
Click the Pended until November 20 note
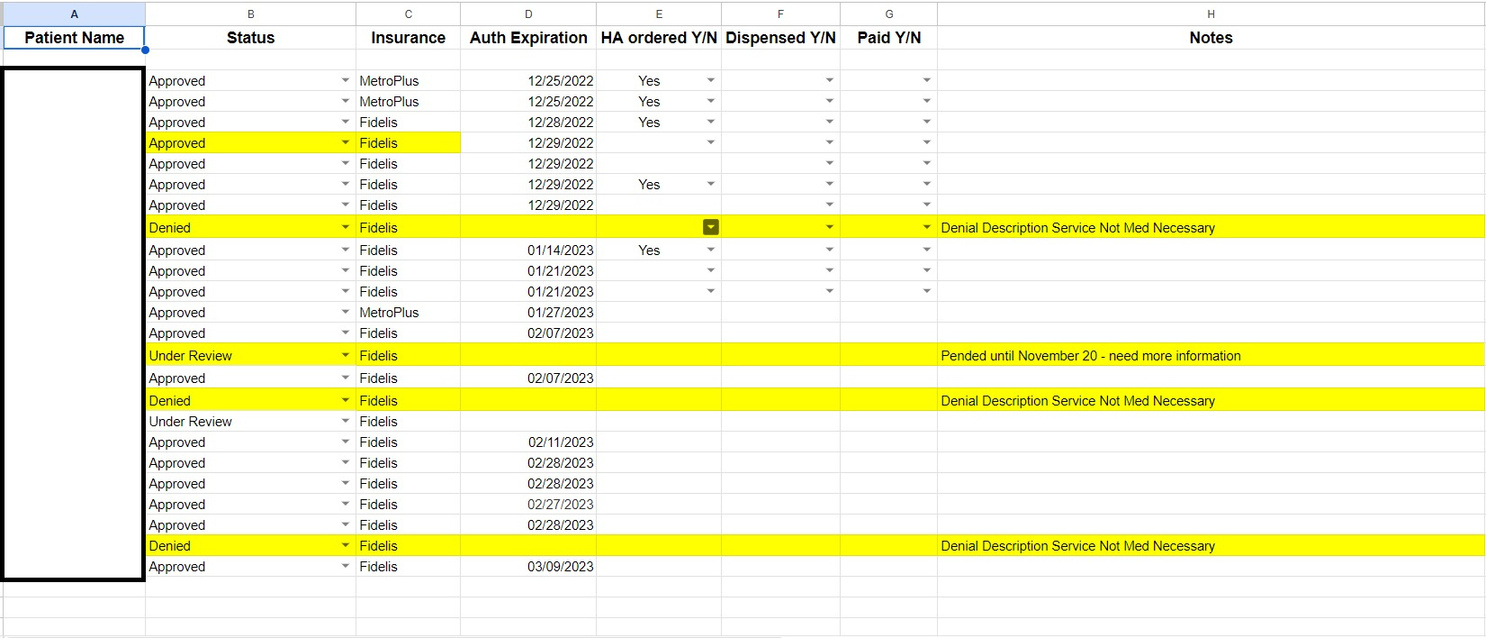[x=1091, y=355]
